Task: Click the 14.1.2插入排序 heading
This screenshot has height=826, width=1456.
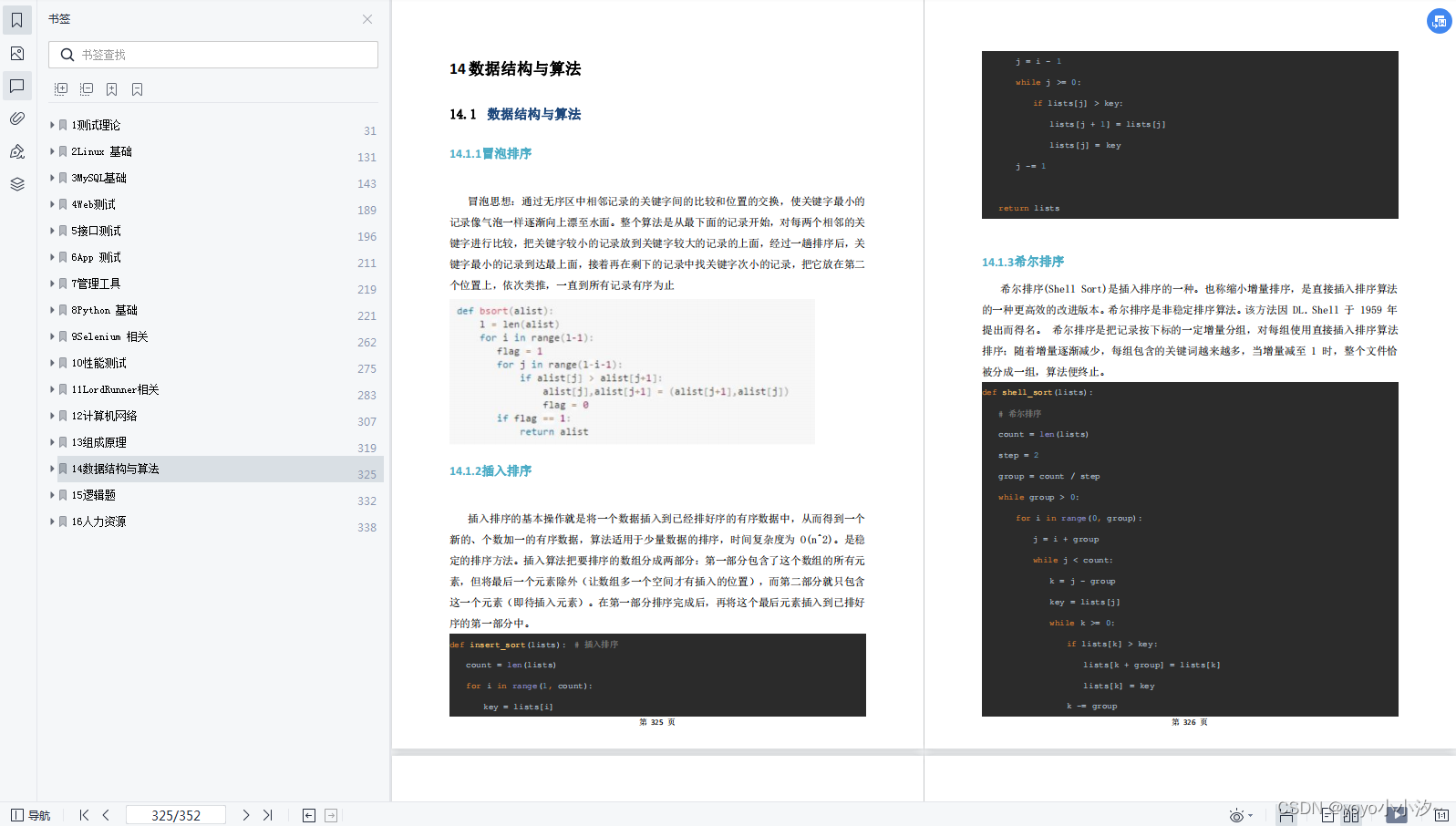Action: pos(490,470)
